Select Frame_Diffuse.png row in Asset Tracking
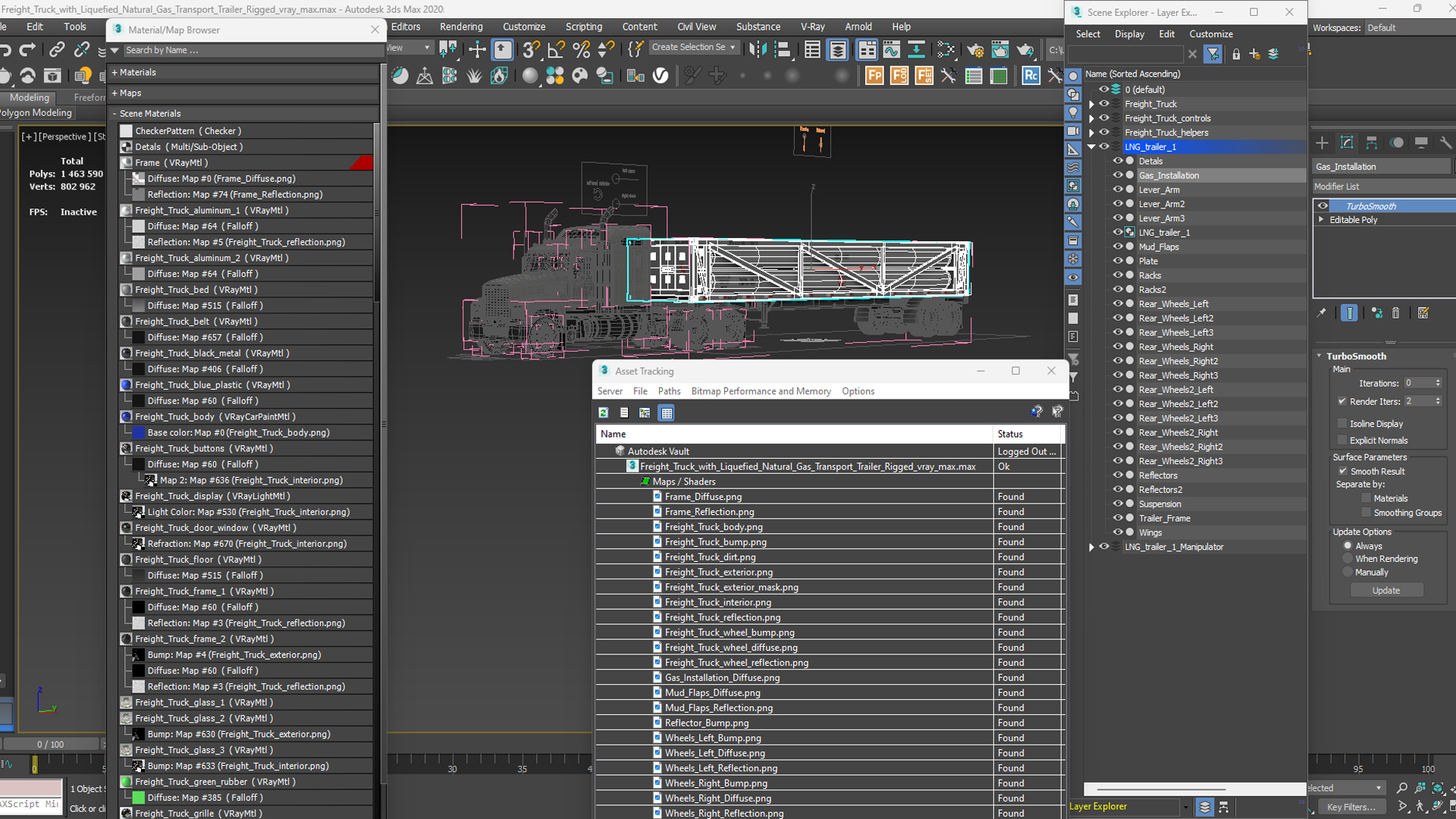Screen dimensions: 1456x819 [830, 497]
